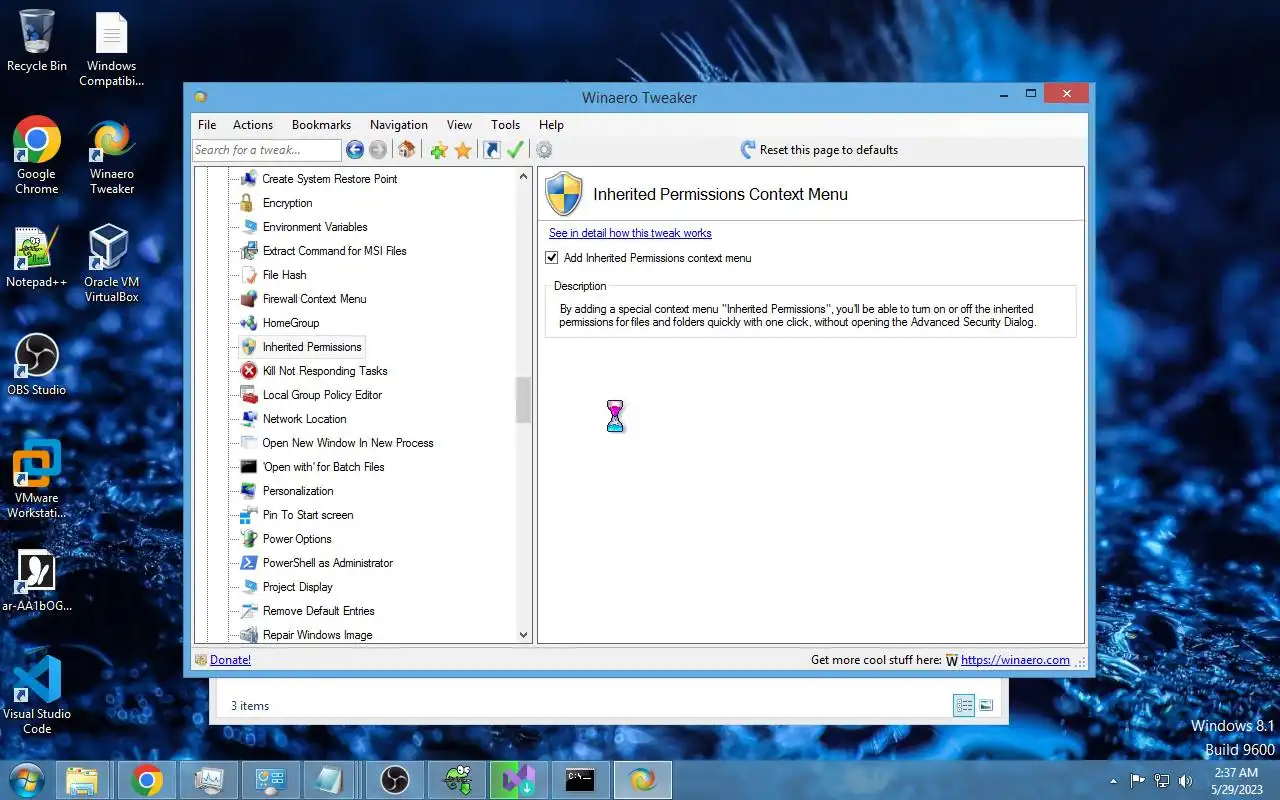Screen dimensions: 1280x800
Task: Select Extract Command for MSI Files
Action: click(x=334, y=251)
